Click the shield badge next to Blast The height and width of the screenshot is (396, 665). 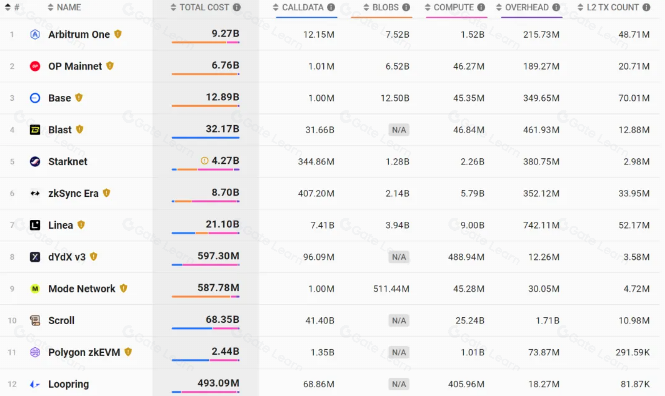[79, 129]
